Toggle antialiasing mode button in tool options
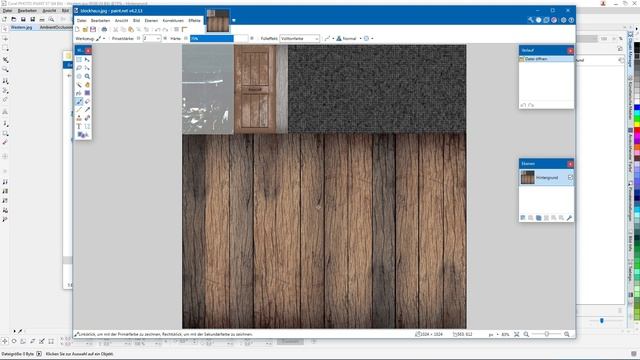640x360 pixels. point(328,38)
